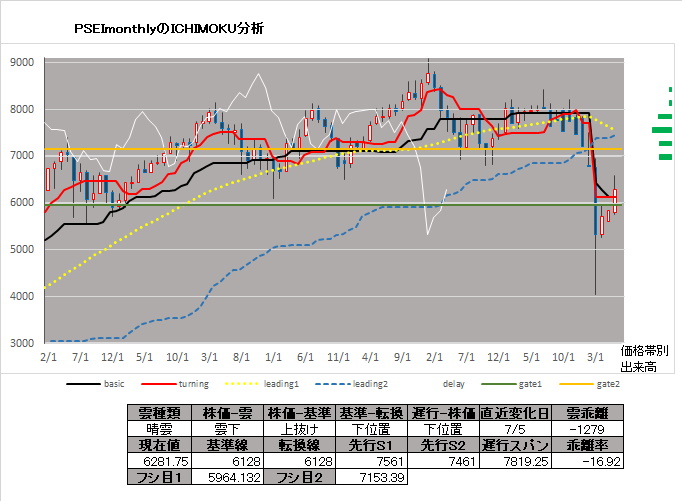Select the 雲下 cell
This screenshot has height=501, width=682.
[227, 429]
